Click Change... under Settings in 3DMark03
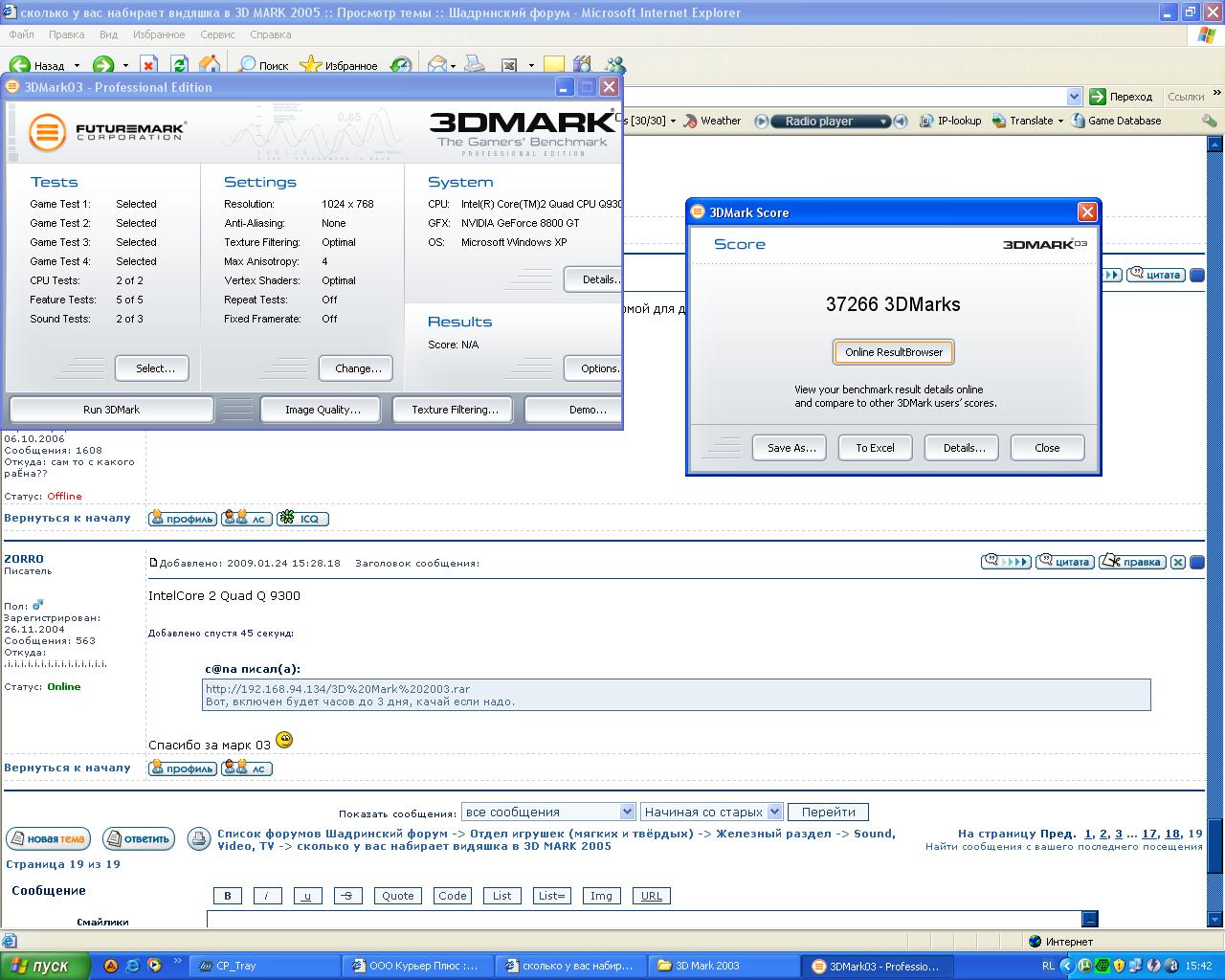1225x980 pixels. point(356,368)
